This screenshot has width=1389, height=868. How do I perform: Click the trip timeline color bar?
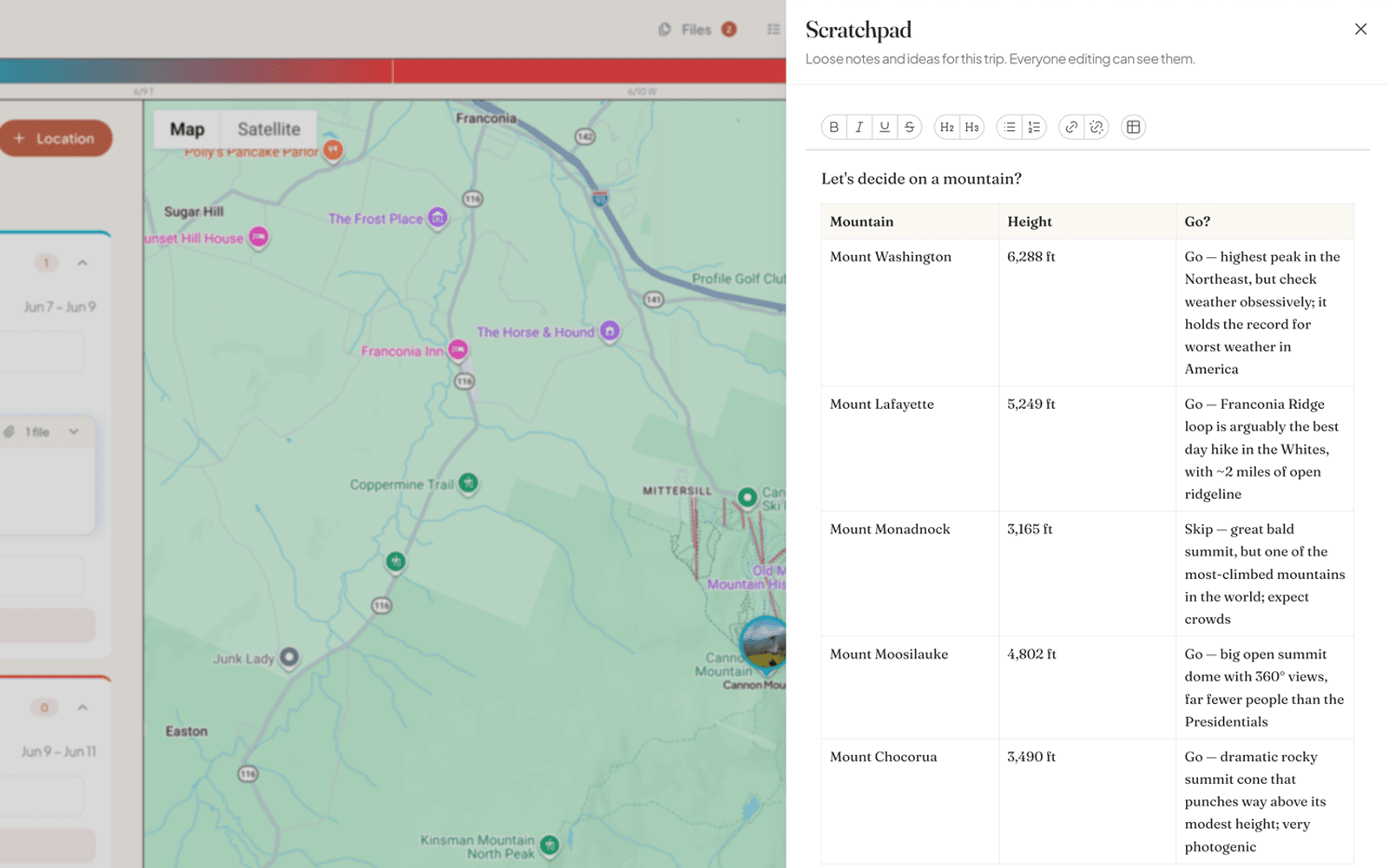coord(392,71)
